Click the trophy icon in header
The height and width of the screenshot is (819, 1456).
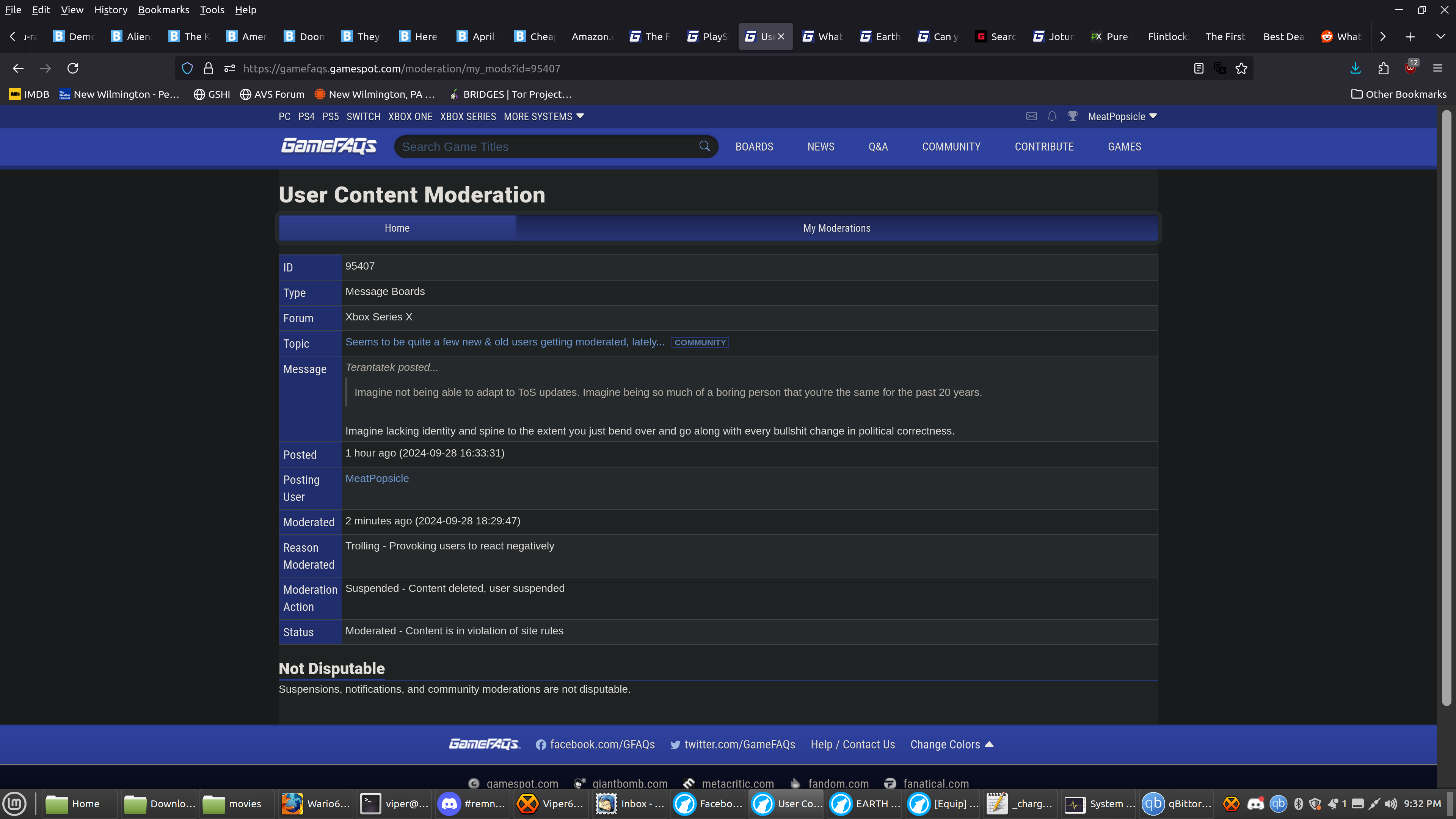tap(1072, 116)
